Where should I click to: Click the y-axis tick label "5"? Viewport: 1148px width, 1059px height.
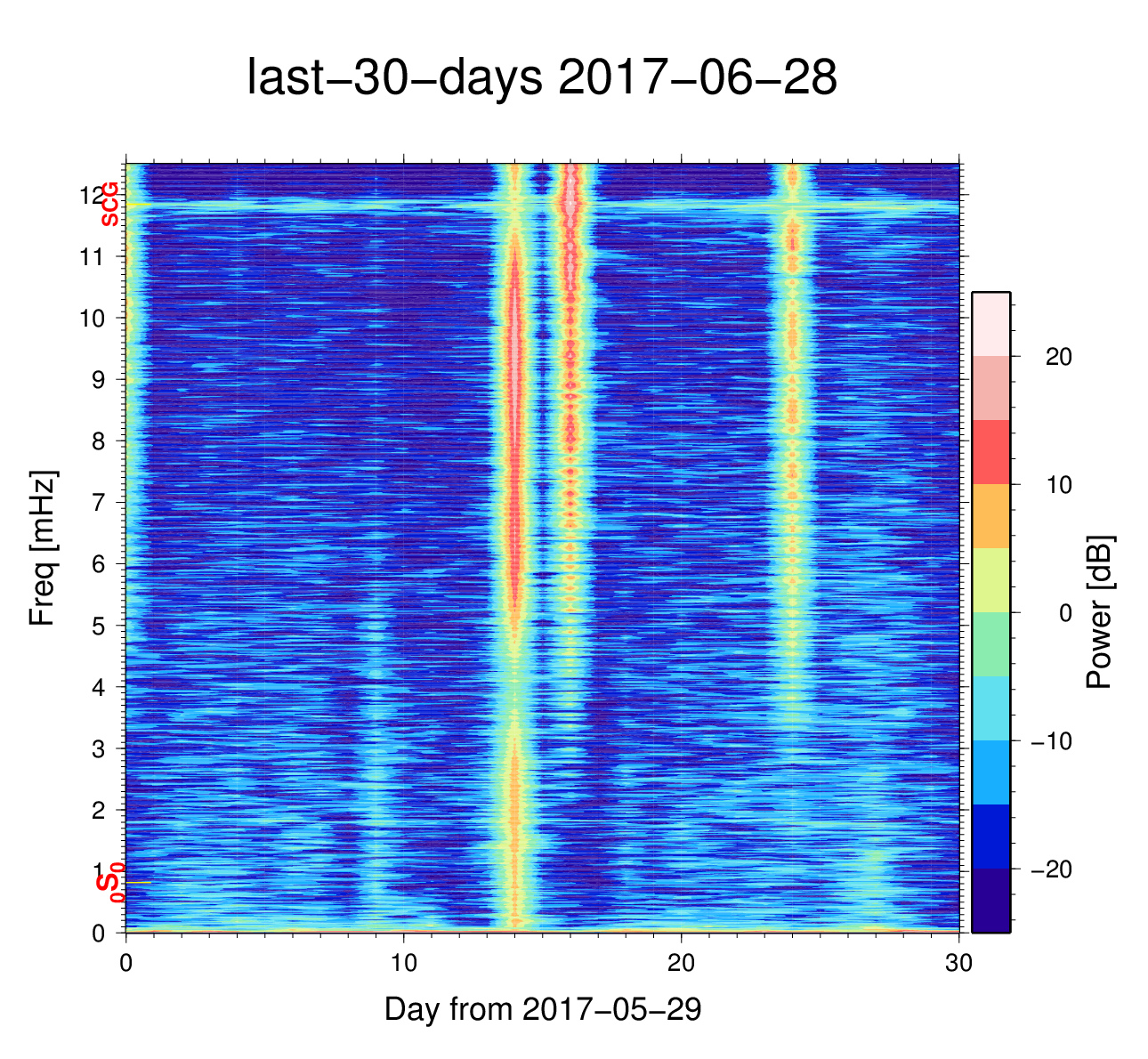(x=99, y=626)
